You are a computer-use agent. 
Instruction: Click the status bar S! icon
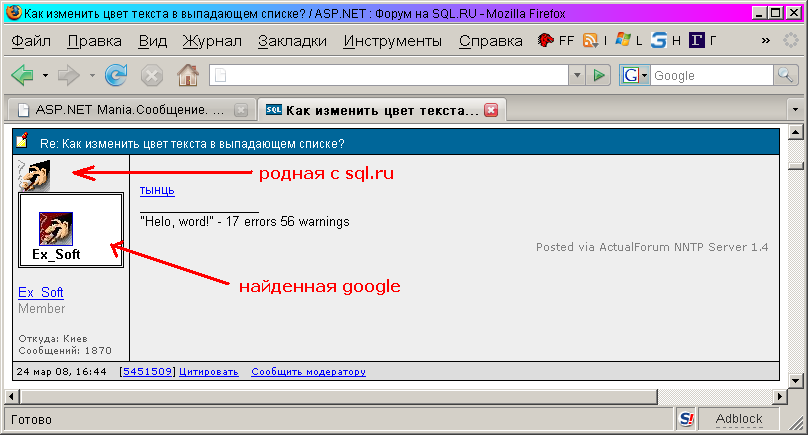coord(686,419)
